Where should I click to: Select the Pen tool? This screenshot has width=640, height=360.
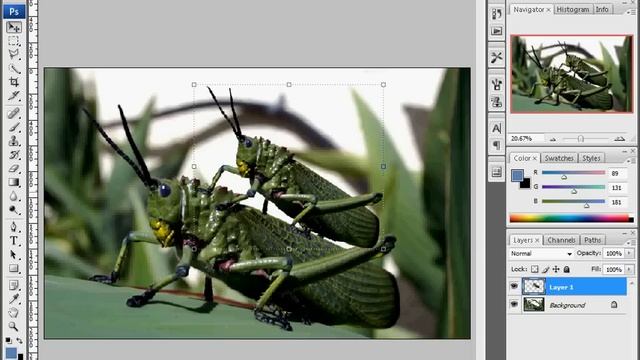point(13,227)
